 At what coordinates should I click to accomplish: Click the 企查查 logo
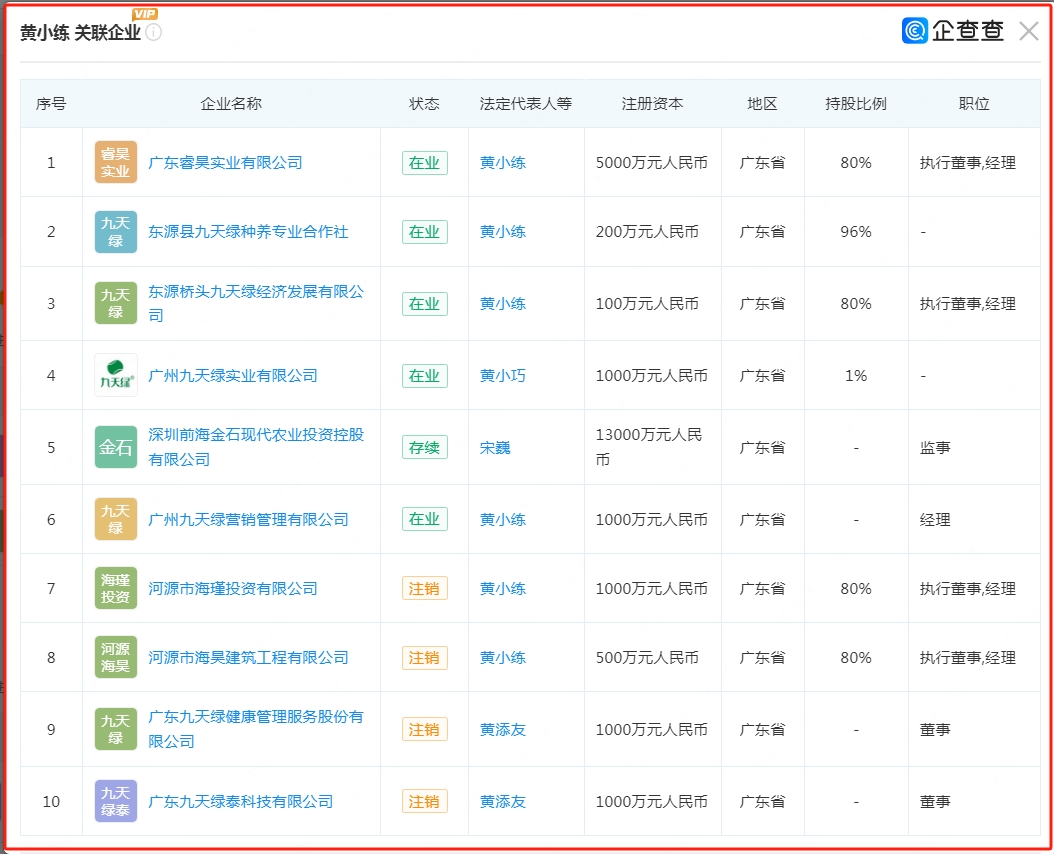click(952, 30)
